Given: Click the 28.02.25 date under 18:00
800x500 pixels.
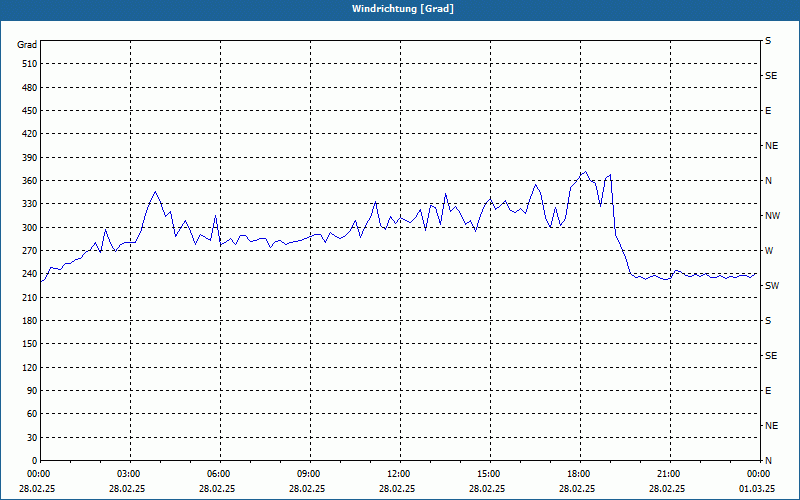Looking at the screenshot, I should (x=577, y=489).
